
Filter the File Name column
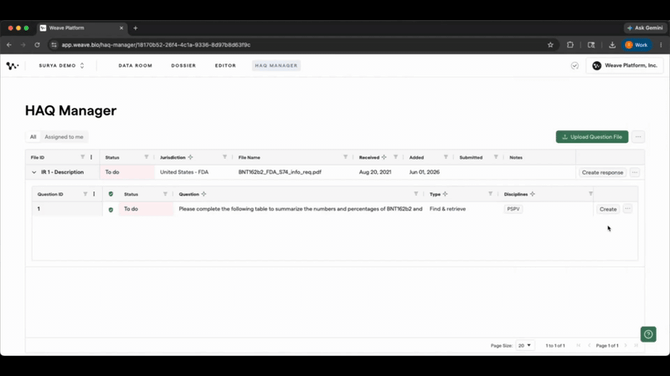coord(345,157)
